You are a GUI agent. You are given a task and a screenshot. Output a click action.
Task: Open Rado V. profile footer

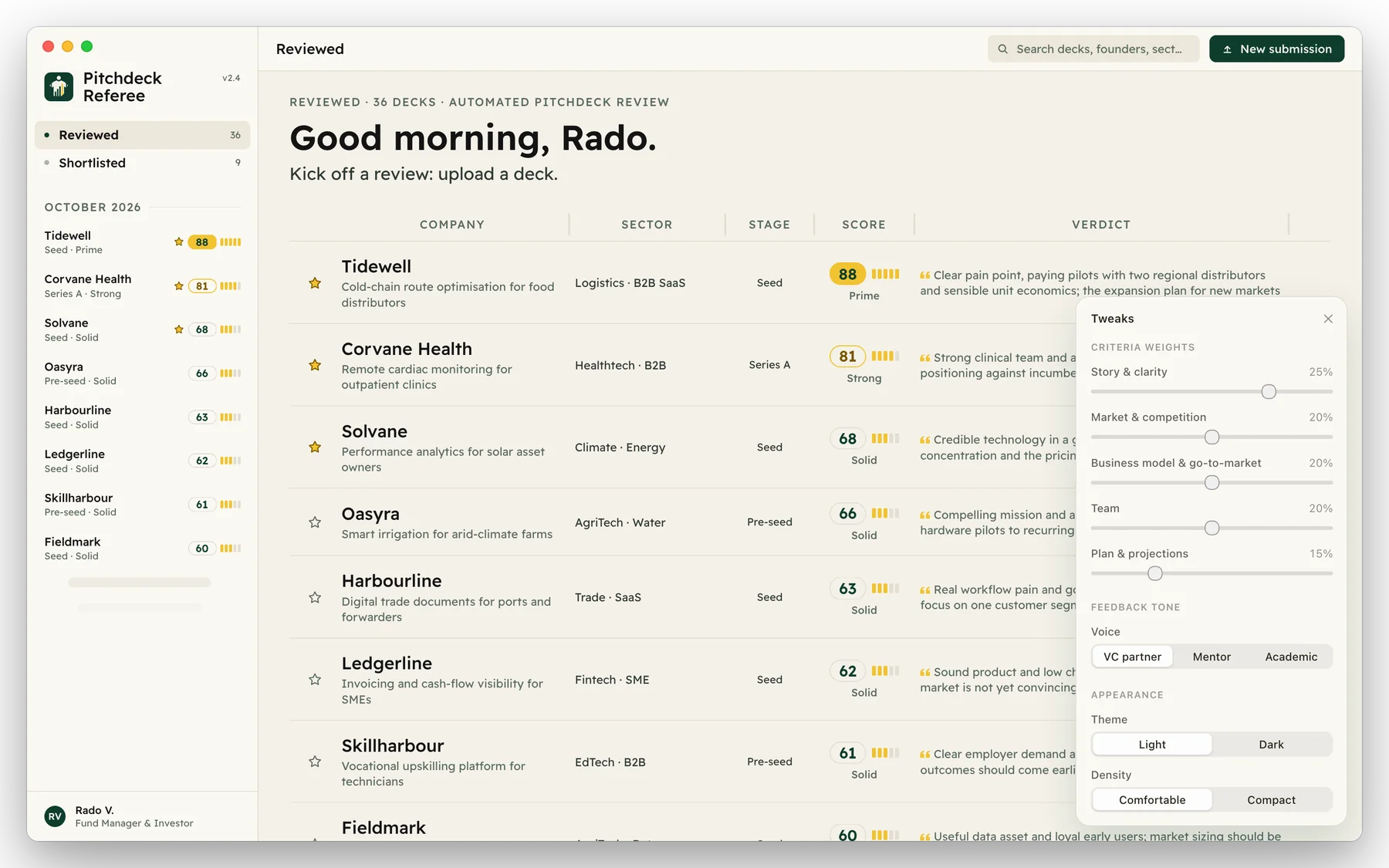click(x=142, y=816)
